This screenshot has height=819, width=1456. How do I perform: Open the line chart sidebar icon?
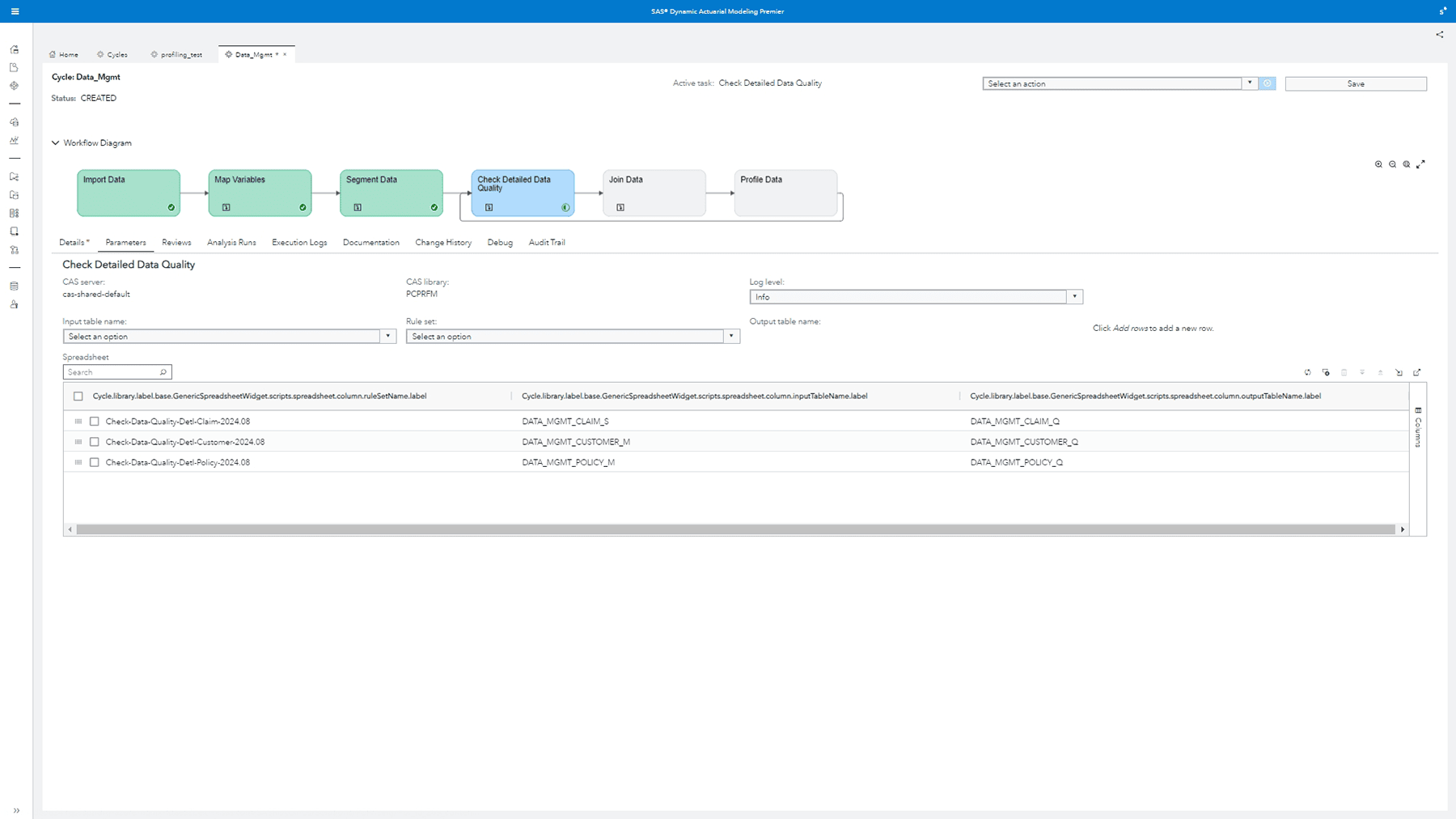(15, 140)
